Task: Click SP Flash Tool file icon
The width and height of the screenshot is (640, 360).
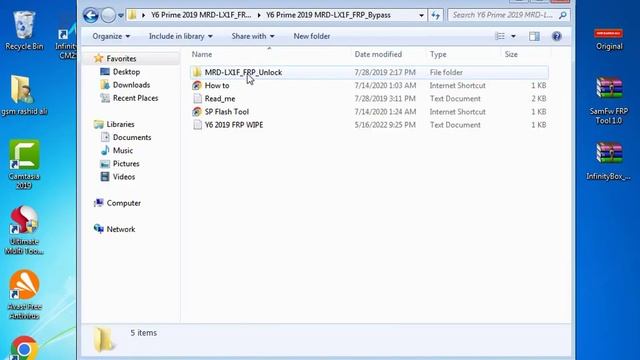Action: 197,111
